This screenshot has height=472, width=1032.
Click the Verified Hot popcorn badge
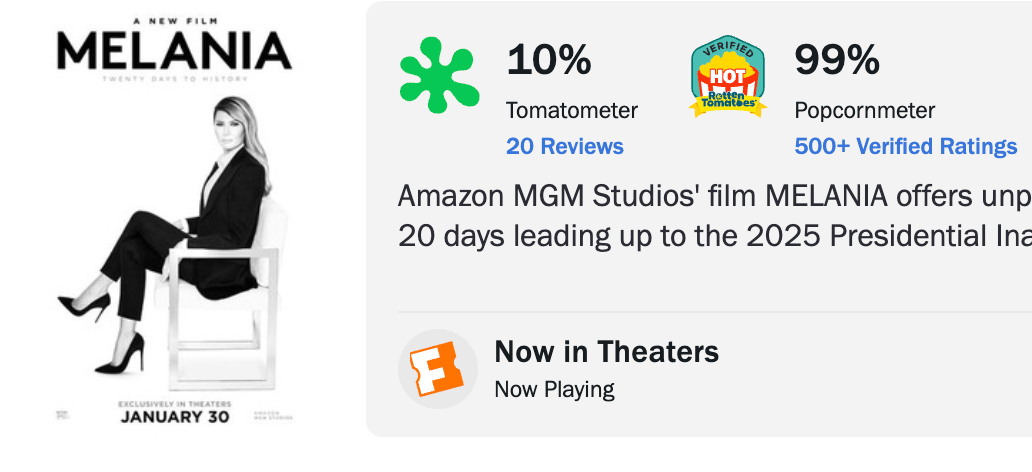click(x=729, y=77)
